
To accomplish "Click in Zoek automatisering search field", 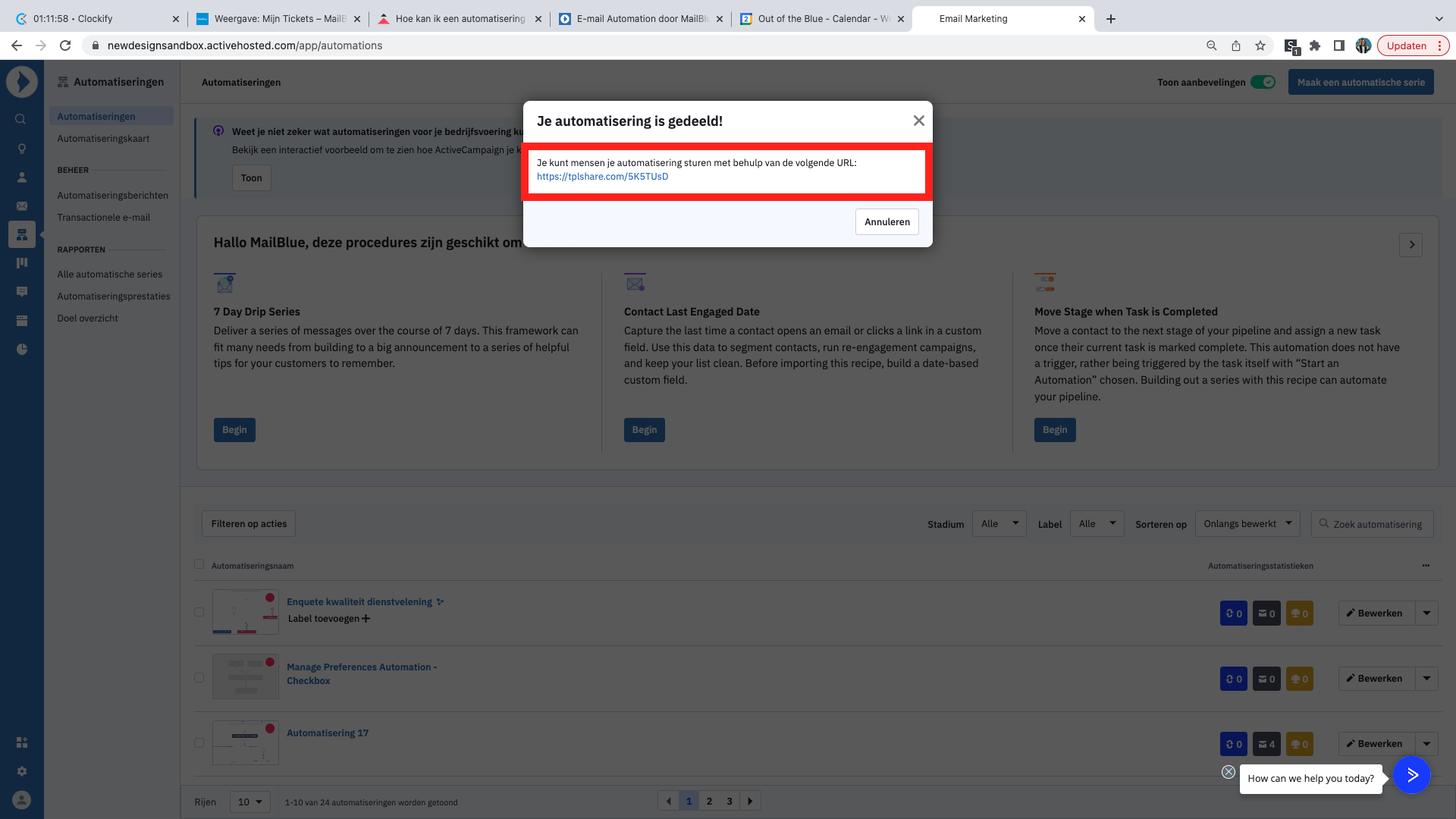I will tap(1372, 524).
